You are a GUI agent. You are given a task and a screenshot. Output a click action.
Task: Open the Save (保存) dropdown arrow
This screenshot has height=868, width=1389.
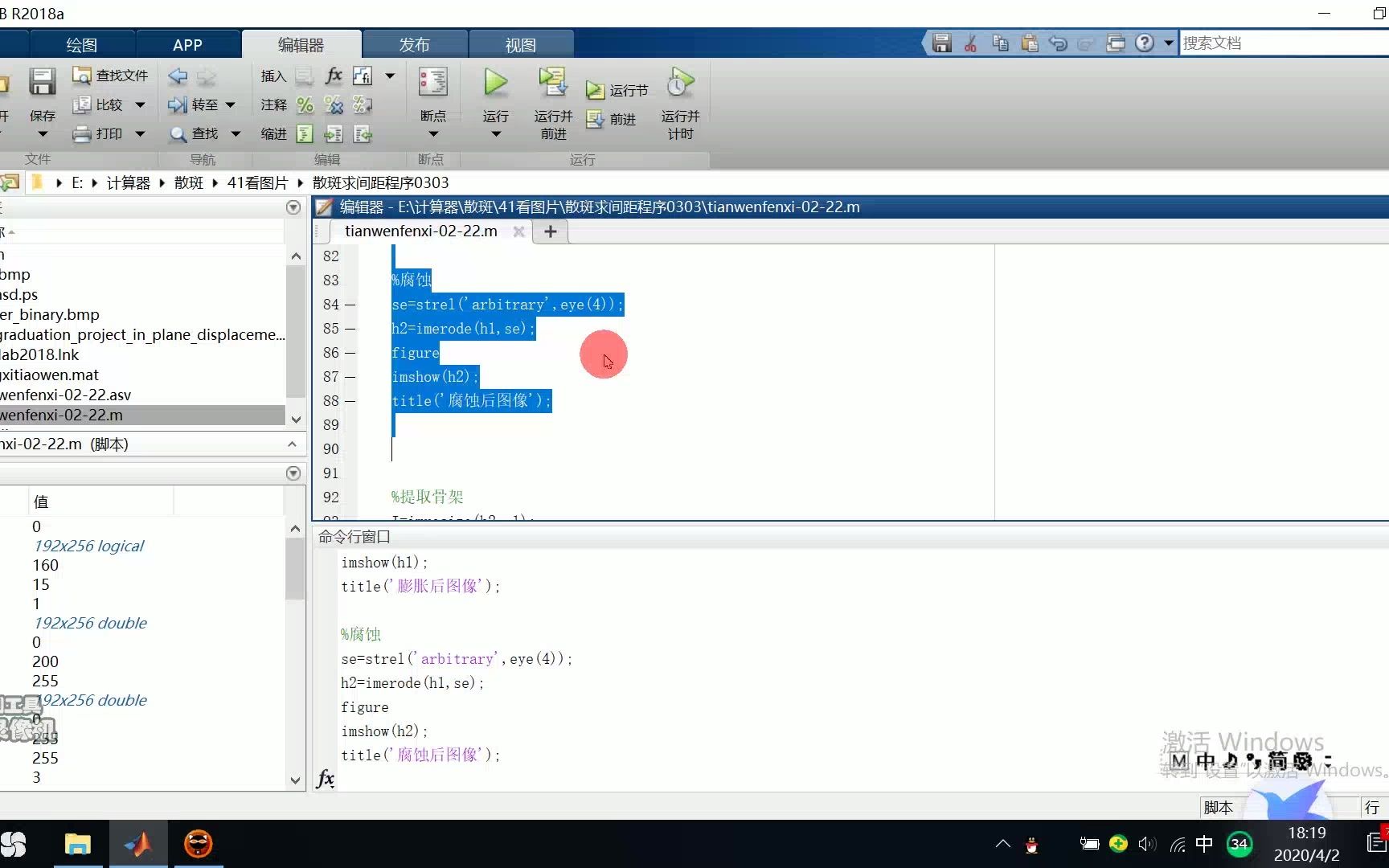pyautogui.click(x=43, y=134)
